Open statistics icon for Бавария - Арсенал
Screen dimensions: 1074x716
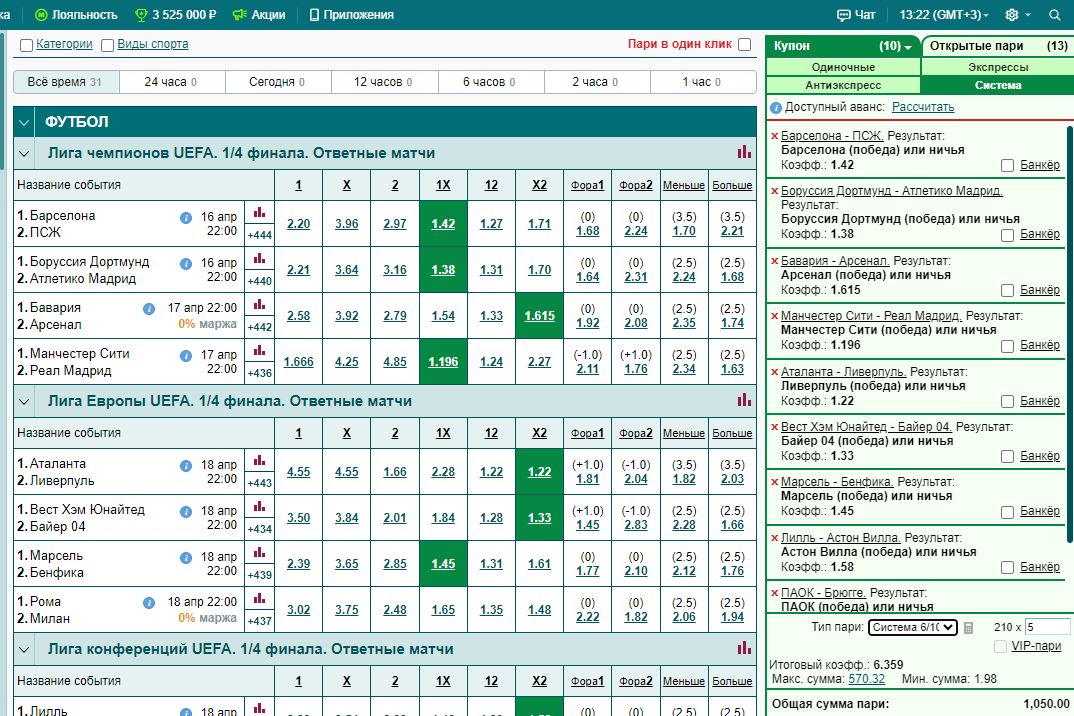point(260,304)
